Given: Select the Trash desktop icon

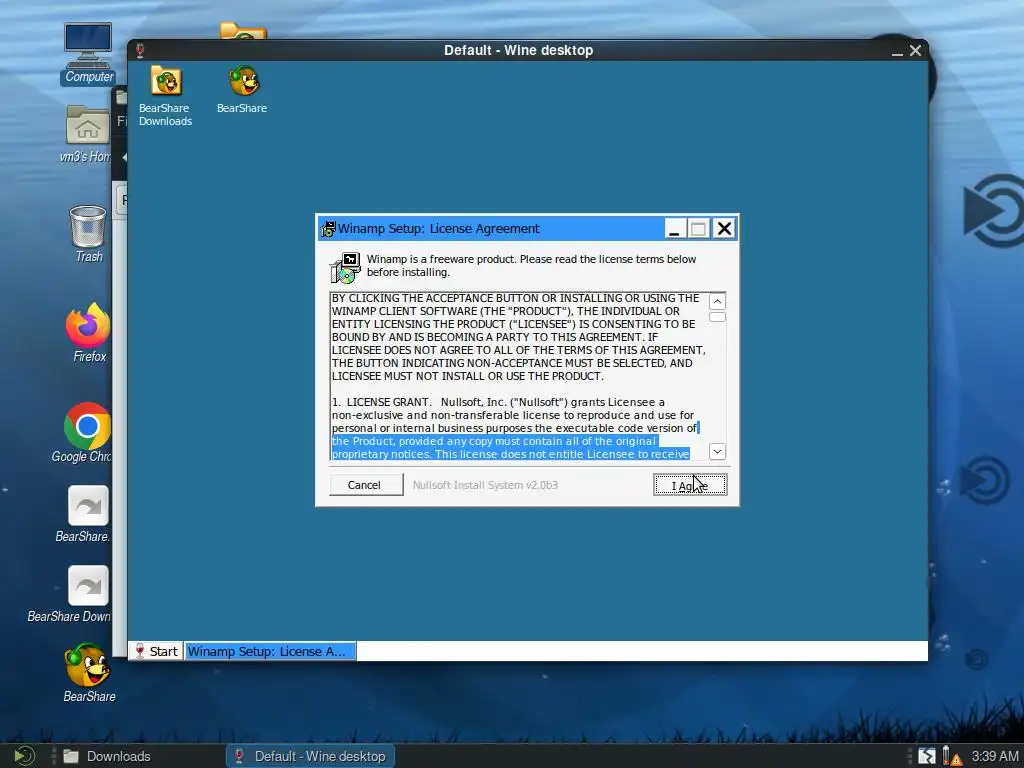Looking at the screenshot, I should tap(88, 234).
